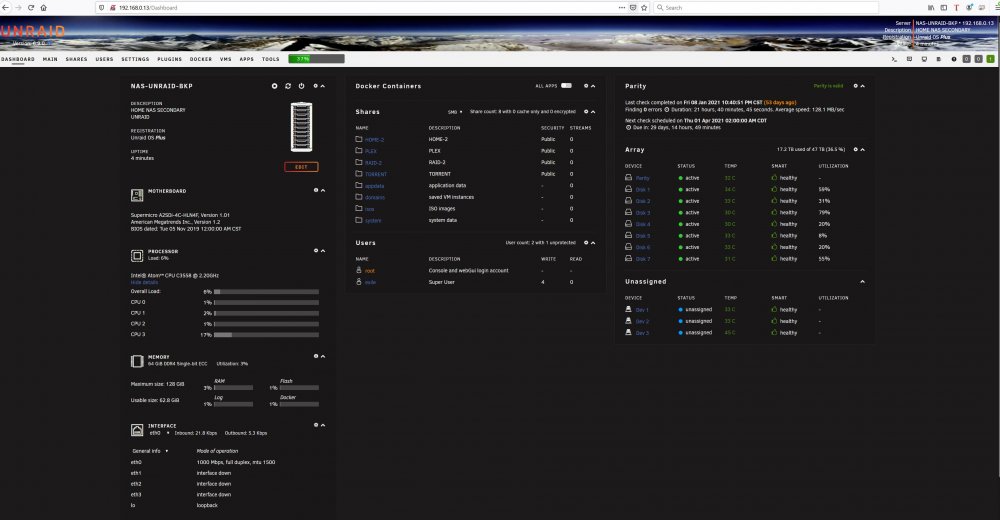Click Hide details link under Processor
This screenshot has width=1000, height=520.
coord(144,282)
